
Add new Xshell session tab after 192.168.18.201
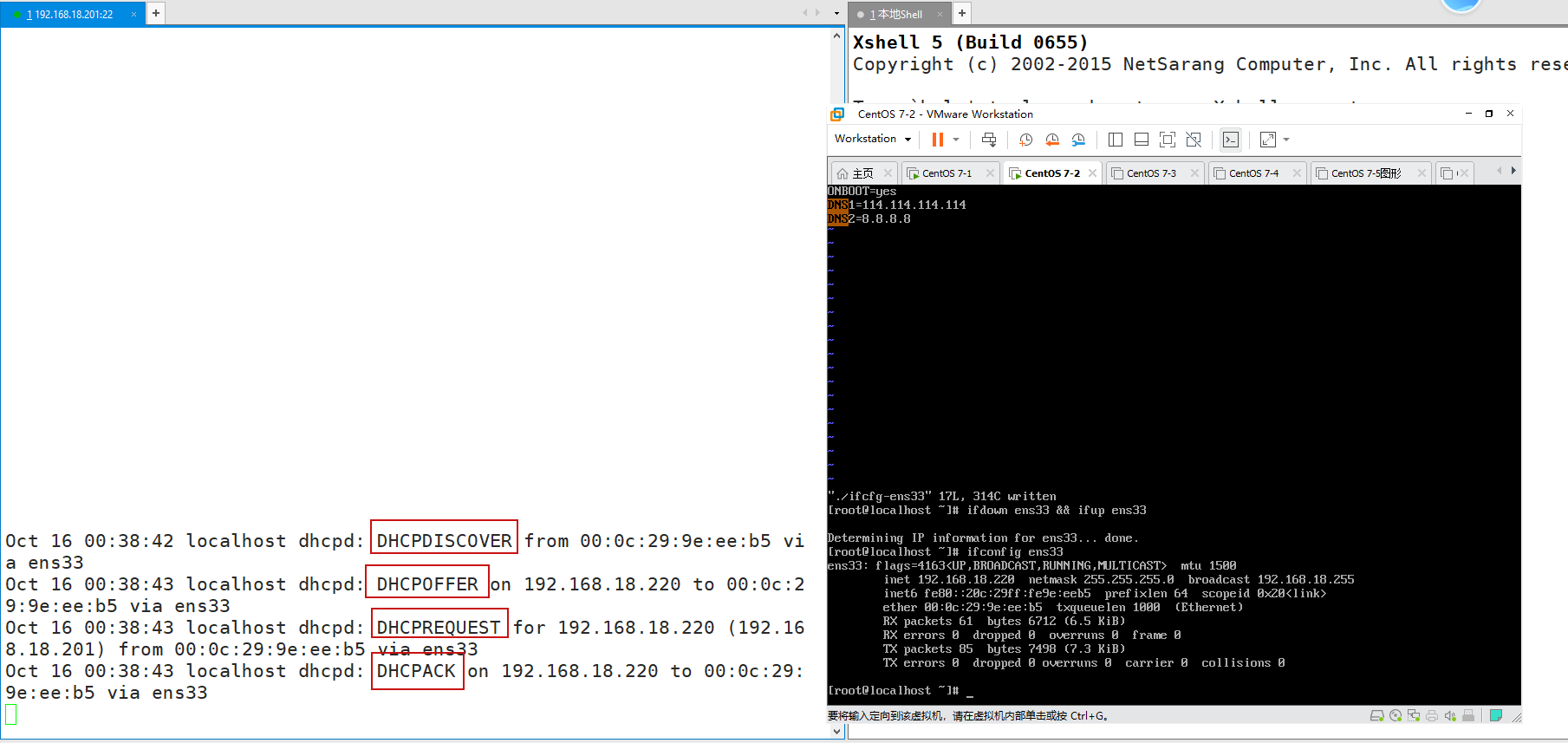pyautogui.click(x=156, y=13)
